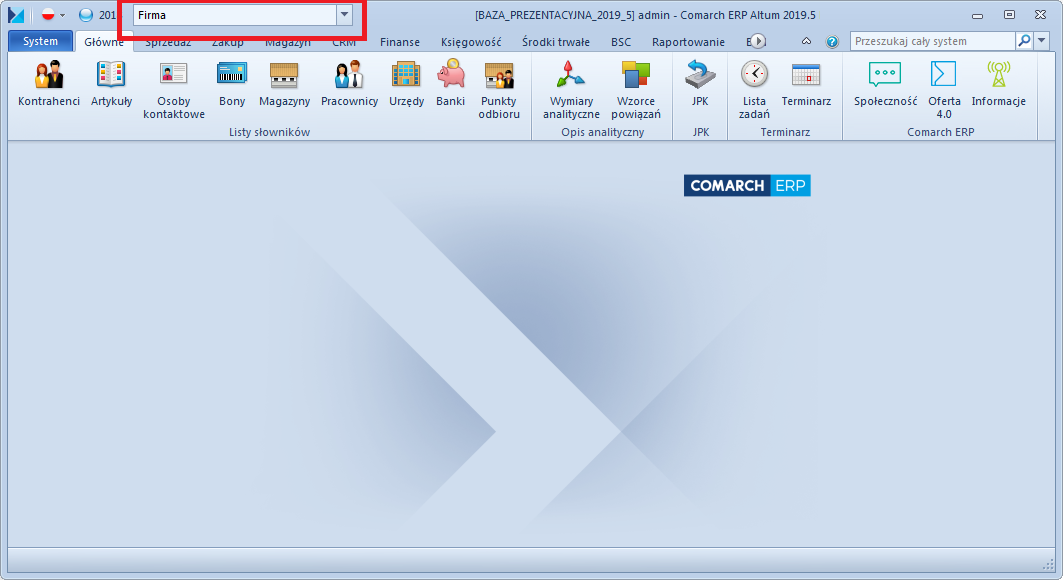Image resolution: width=1063 pixels, height=580 pixels.
Task: Collapse the ribbon with caret button
Action: coord(806,41)
